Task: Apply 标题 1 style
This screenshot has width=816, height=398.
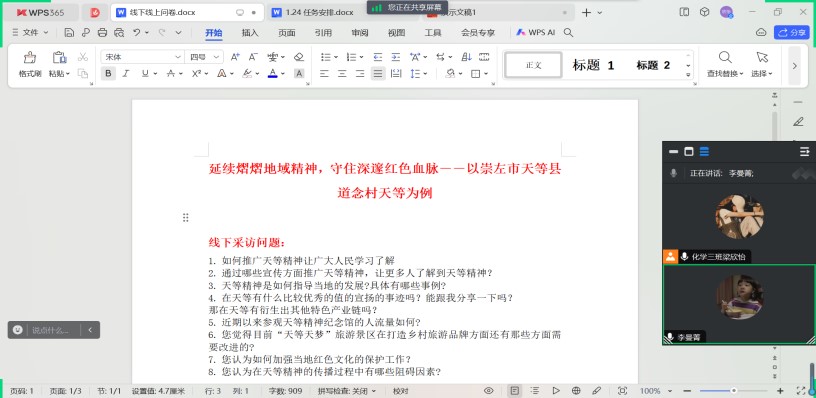Action: [x=593, y=65]
